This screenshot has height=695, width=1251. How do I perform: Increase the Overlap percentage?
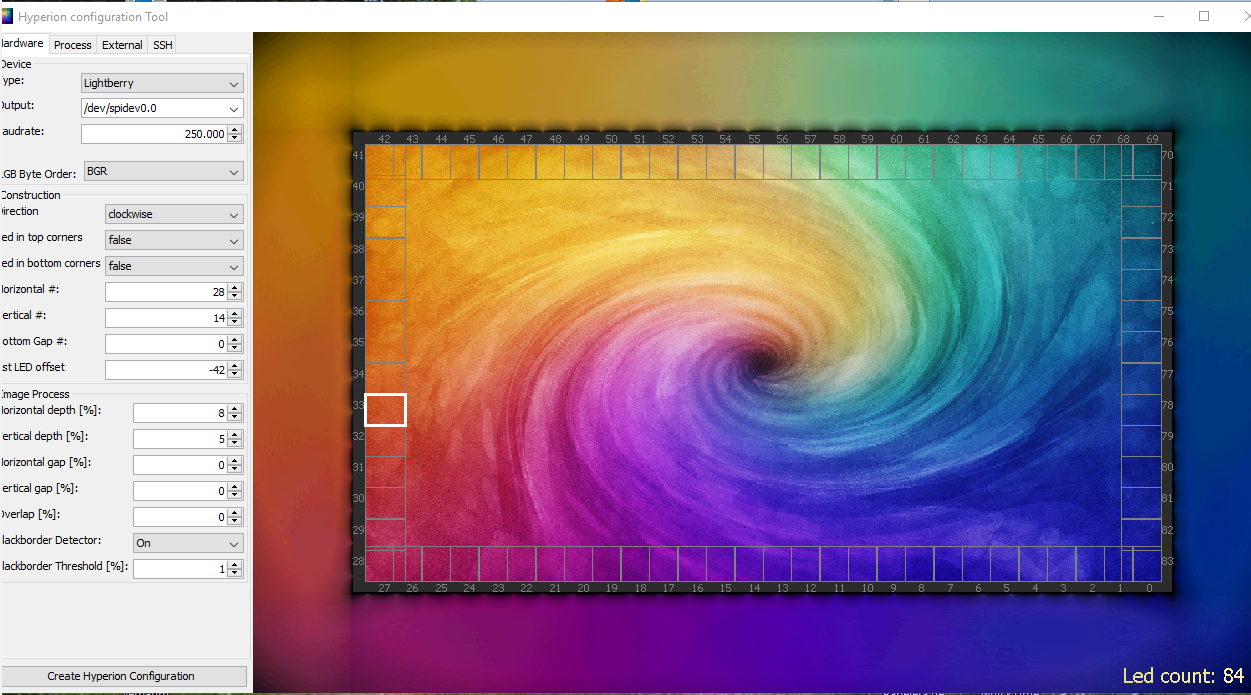pos(235,512)
